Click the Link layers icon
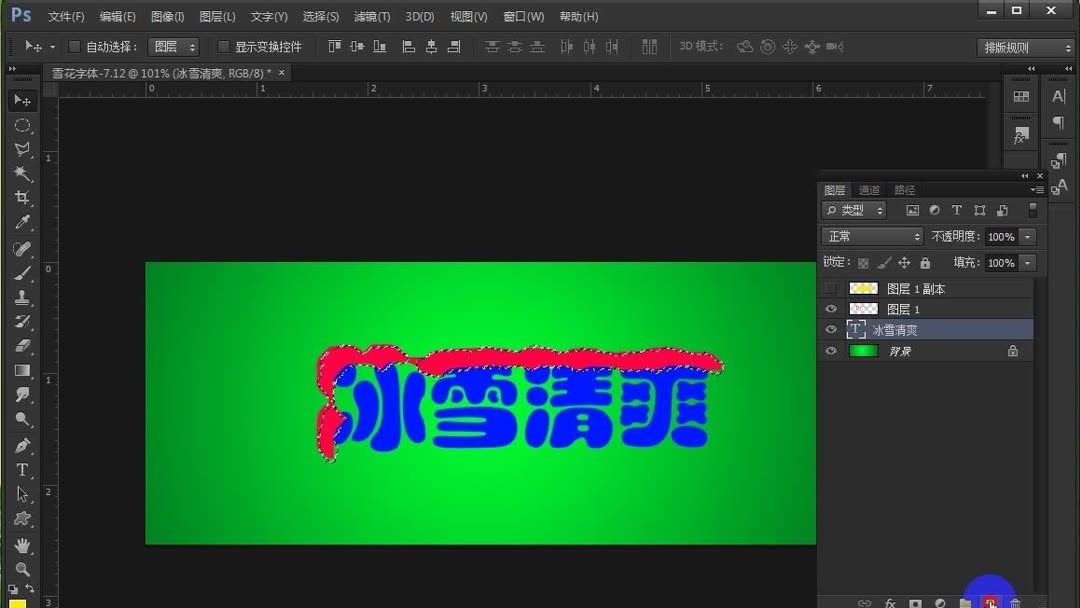 864,602
